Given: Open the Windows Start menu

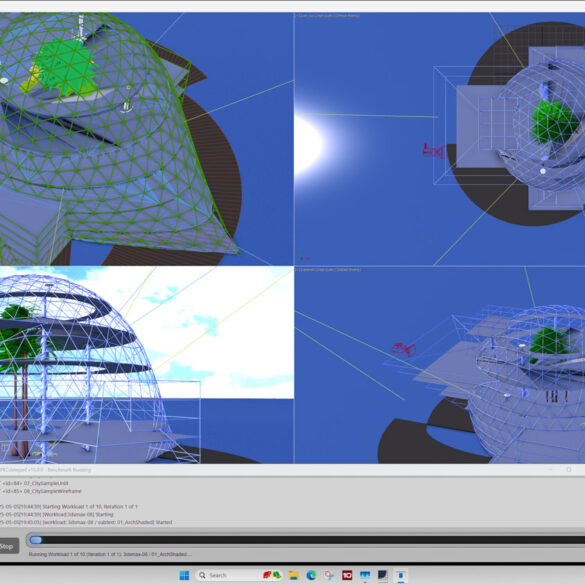Looking at the screenshot, I should [x=184, y=575].
